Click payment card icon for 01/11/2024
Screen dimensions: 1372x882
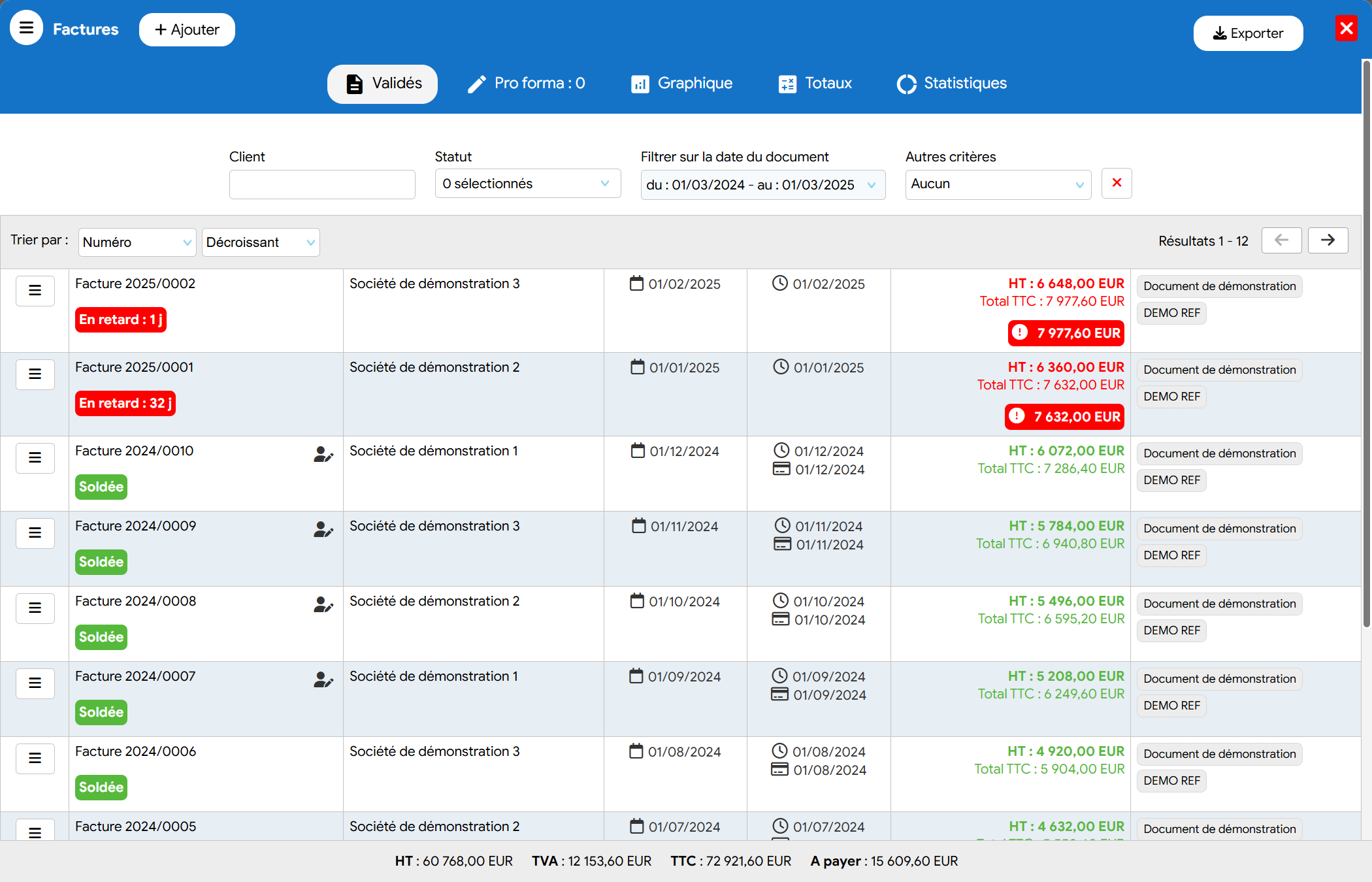783,544
